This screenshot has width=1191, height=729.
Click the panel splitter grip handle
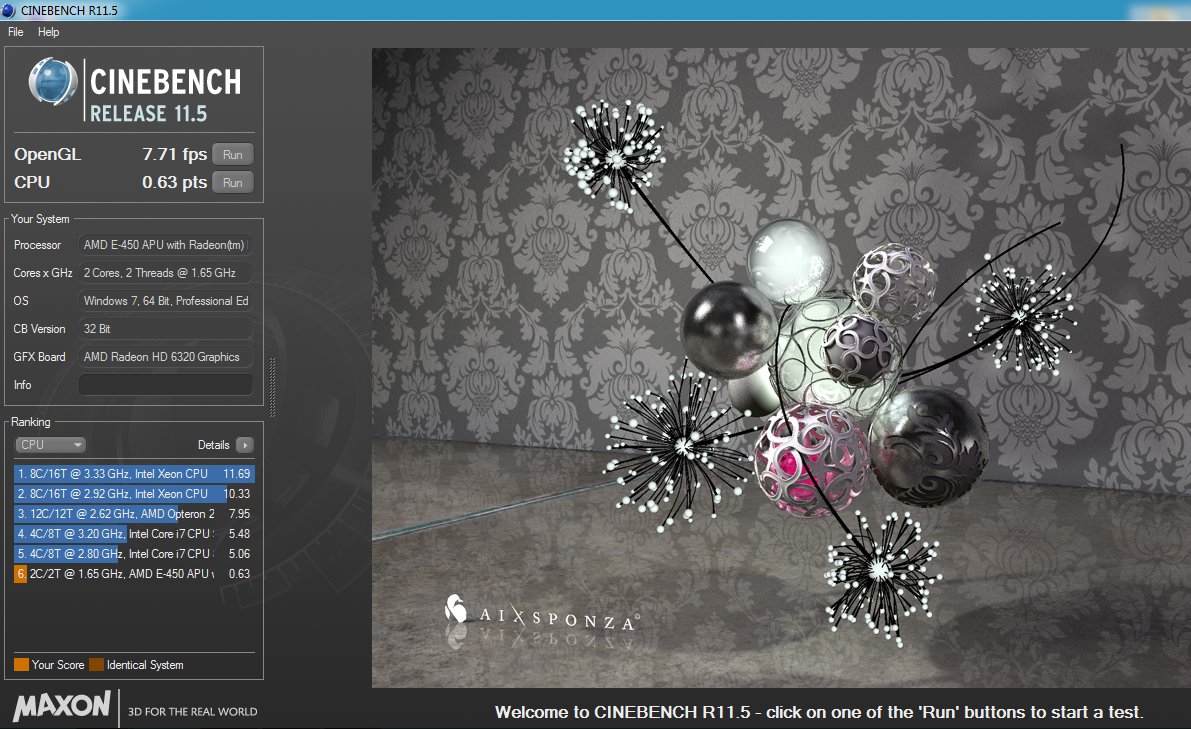coord(272,387)
